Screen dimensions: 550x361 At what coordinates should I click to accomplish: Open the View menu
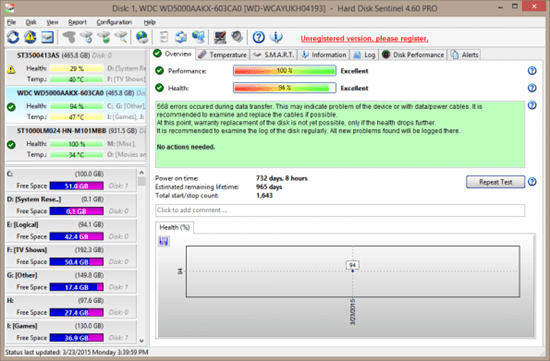pyautogui.click(x=52, y=22)
